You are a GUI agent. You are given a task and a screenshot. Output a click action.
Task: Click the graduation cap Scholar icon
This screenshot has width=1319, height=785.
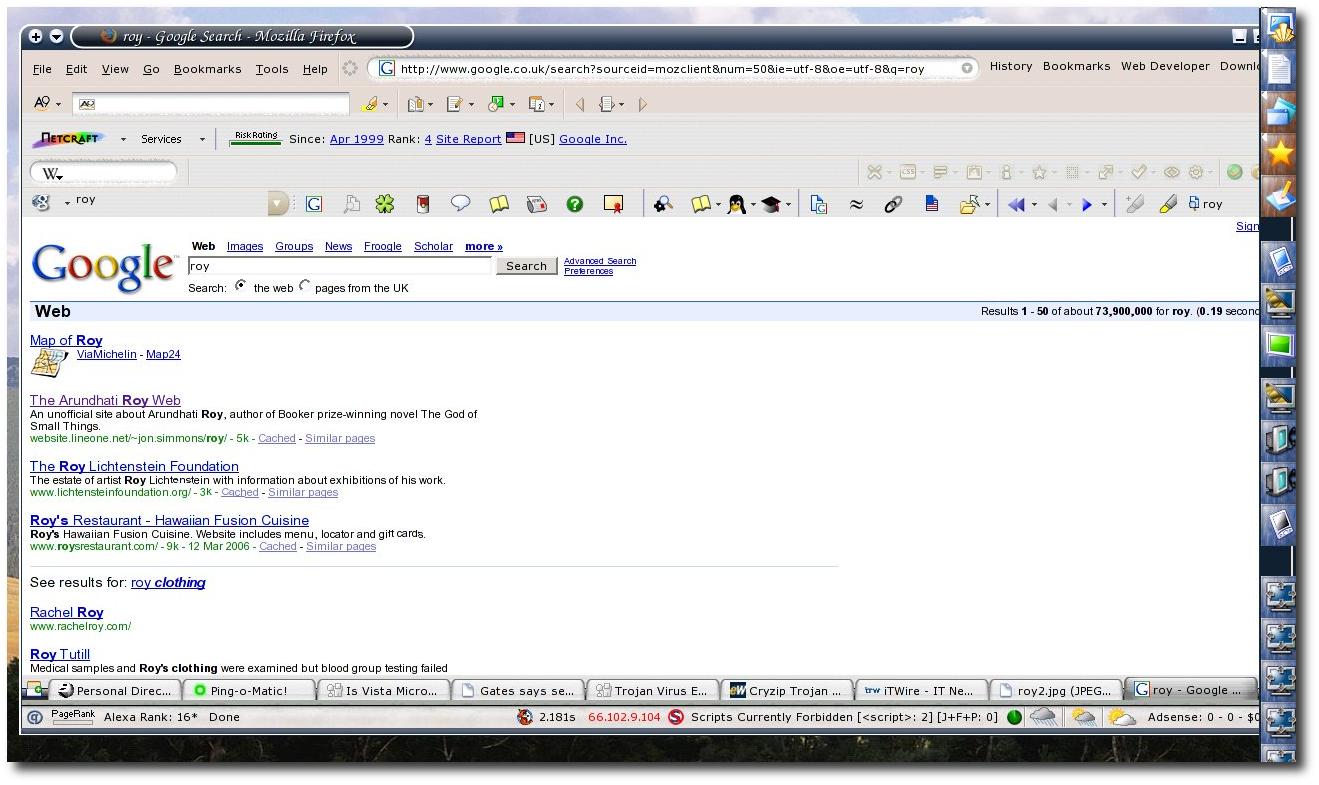click(770, 204)
